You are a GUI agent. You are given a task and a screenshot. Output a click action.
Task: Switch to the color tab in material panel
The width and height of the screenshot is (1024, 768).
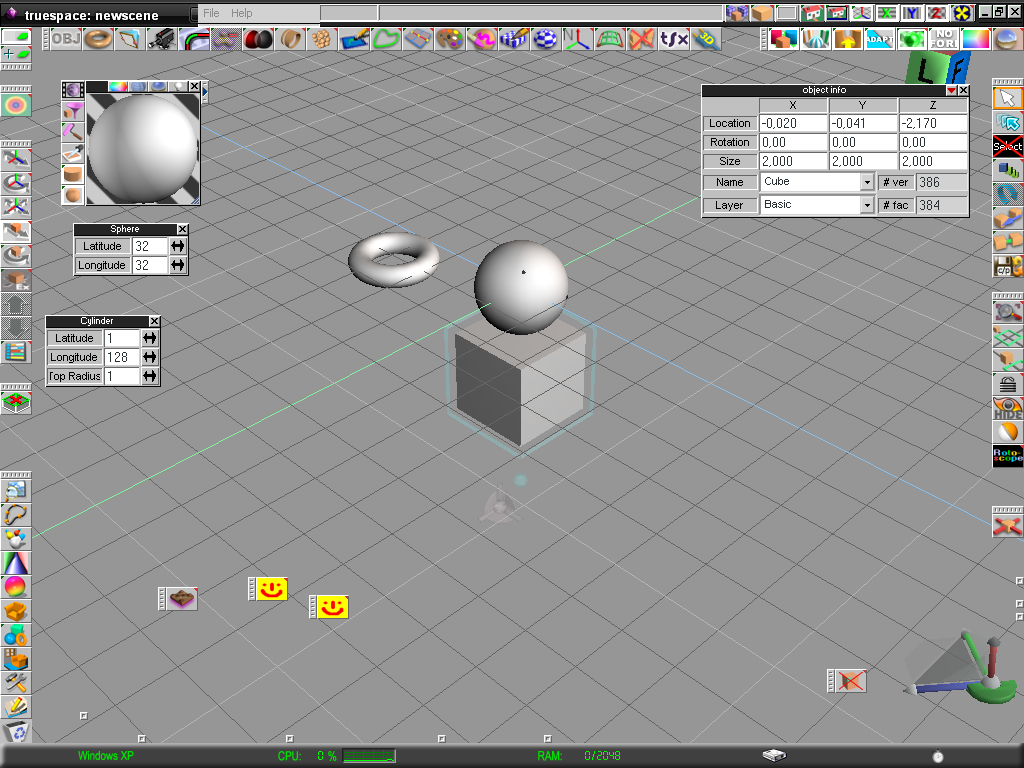click(x=118, y=86)
